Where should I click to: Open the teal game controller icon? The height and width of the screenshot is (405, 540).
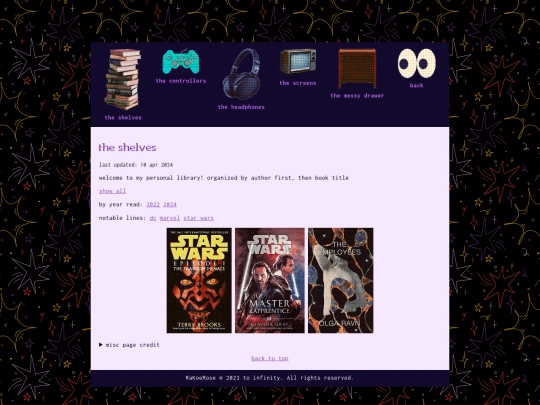[x=181, y=62]
